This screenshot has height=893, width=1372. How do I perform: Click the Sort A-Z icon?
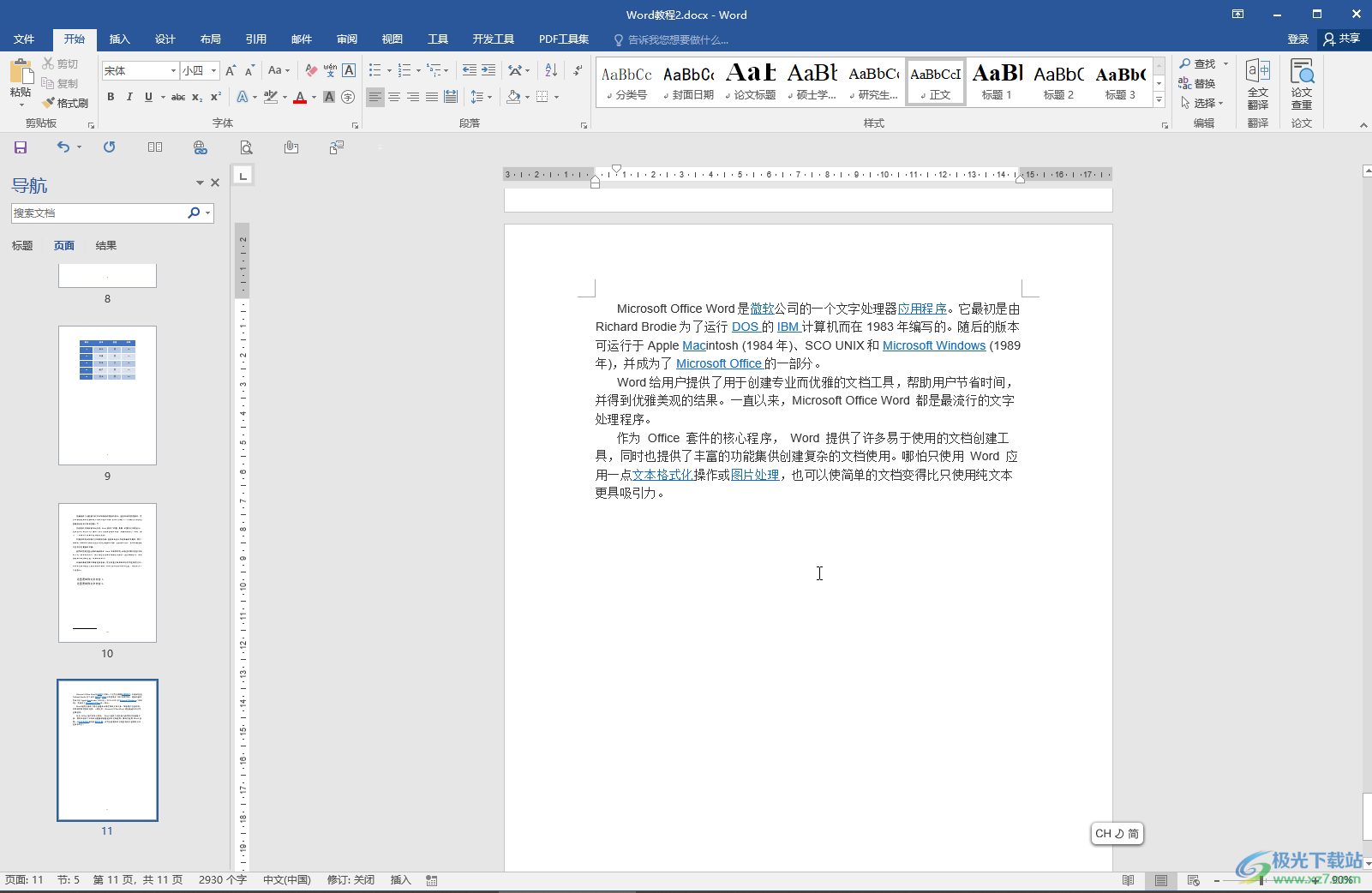(551, 70)
